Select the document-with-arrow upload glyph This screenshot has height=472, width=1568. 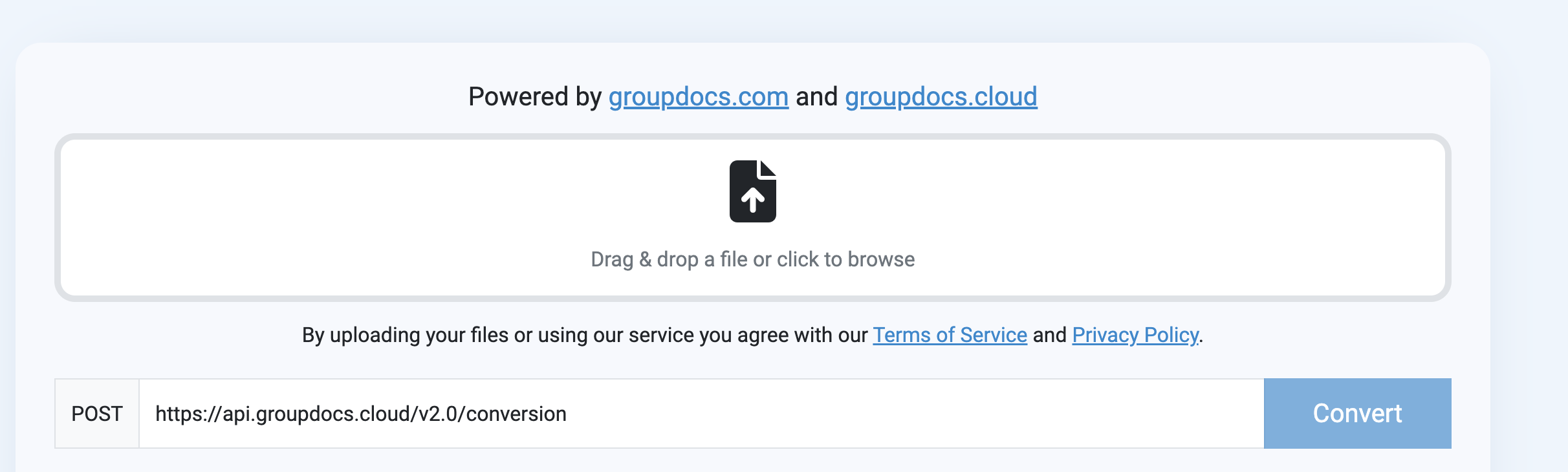[753, 191]
